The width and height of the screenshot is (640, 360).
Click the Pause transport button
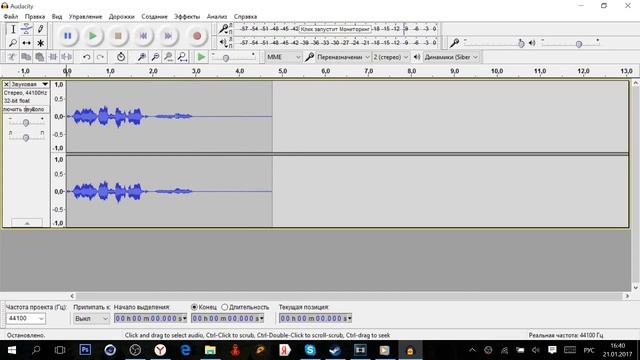point(68,36)
